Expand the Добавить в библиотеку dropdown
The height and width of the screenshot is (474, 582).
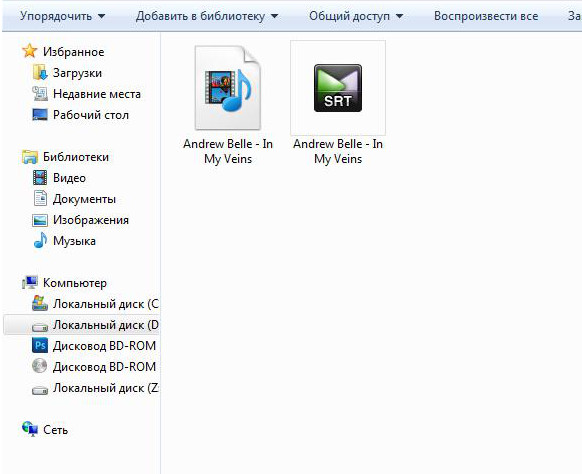tap(207, 16)
